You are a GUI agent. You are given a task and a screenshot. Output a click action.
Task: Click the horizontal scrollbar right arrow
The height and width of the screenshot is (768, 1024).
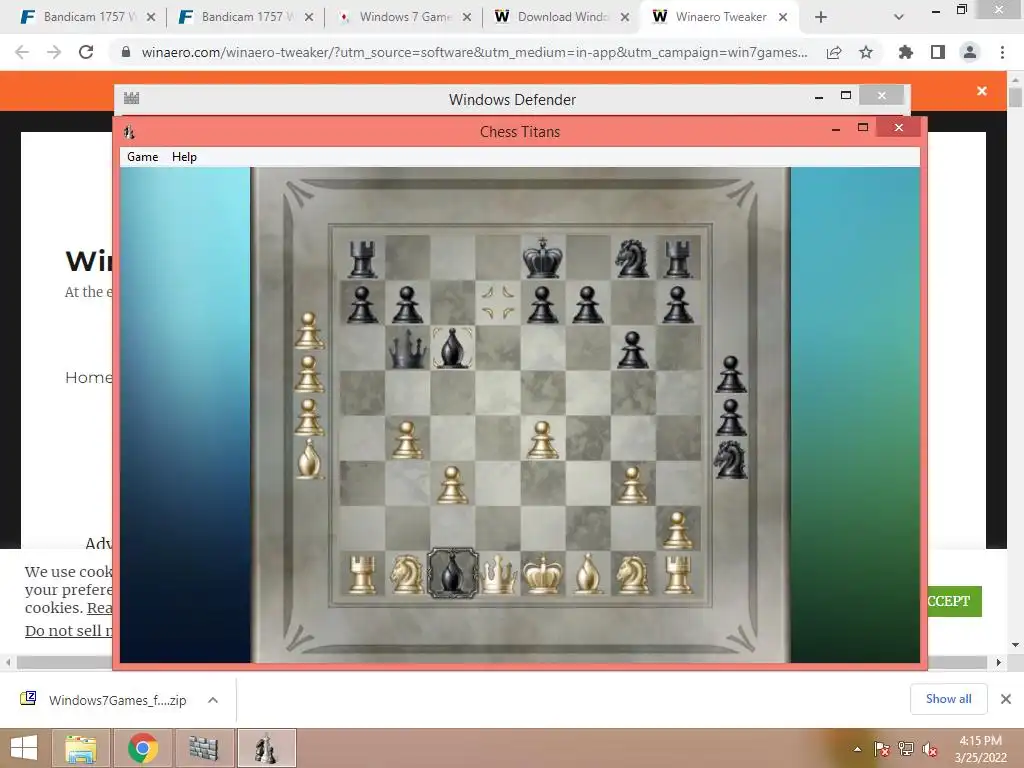(999, 662)
